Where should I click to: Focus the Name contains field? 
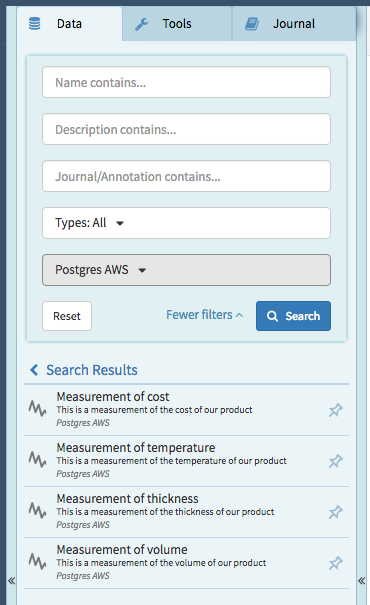click(x=186, y=82)
